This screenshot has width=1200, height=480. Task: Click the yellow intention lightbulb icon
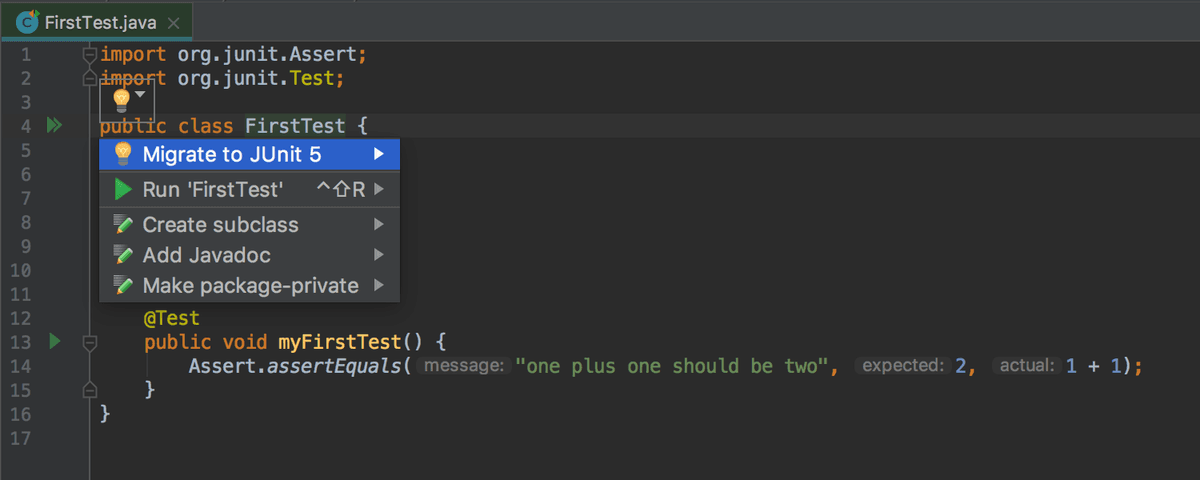click(x=120, y=99)
